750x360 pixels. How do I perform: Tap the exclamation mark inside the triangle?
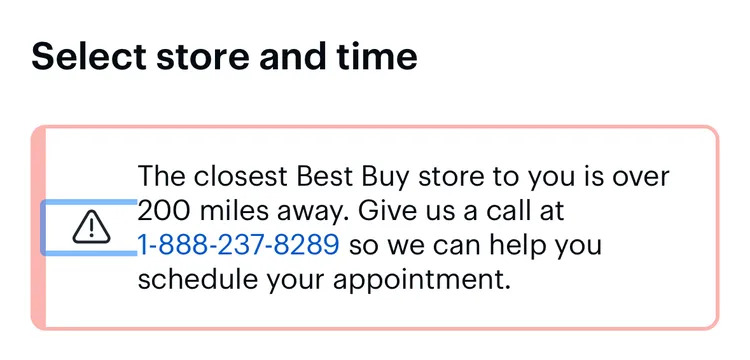[91, 229]
